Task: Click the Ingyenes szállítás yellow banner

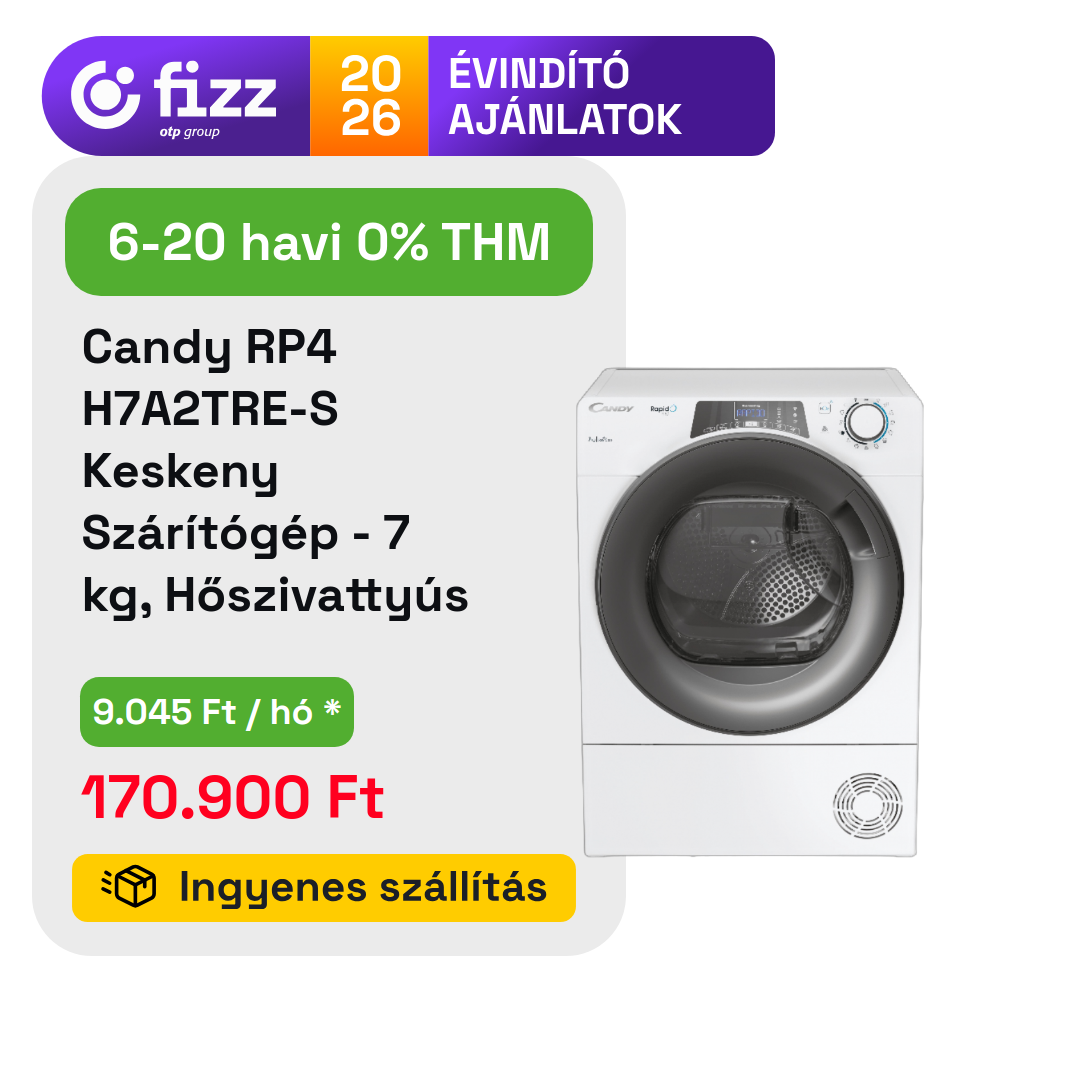Action: [x=324, y=887]
